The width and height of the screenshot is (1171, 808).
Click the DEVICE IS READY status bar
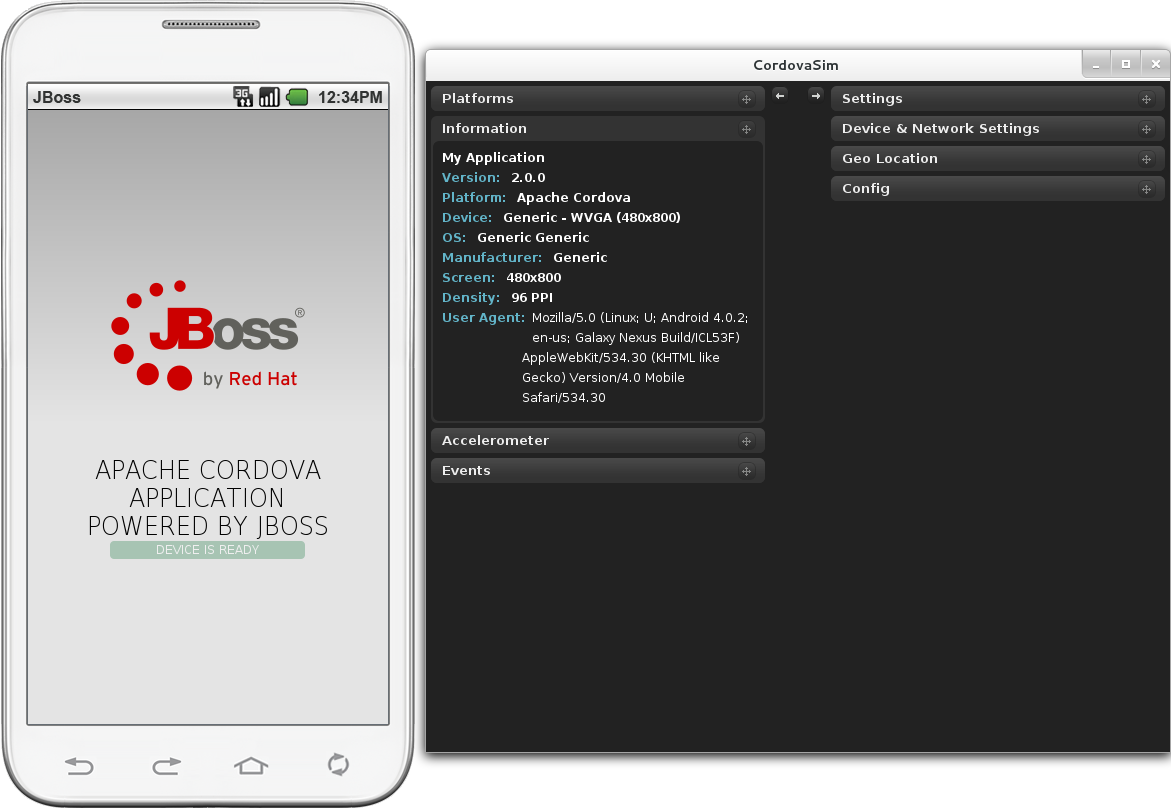(207, 550)
